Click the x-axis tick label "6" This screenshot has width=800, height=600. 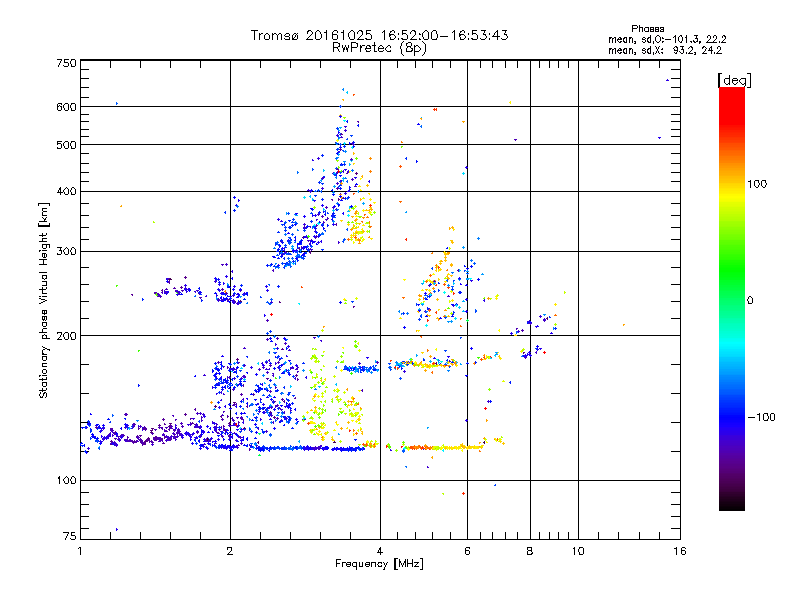click(467, 551)
